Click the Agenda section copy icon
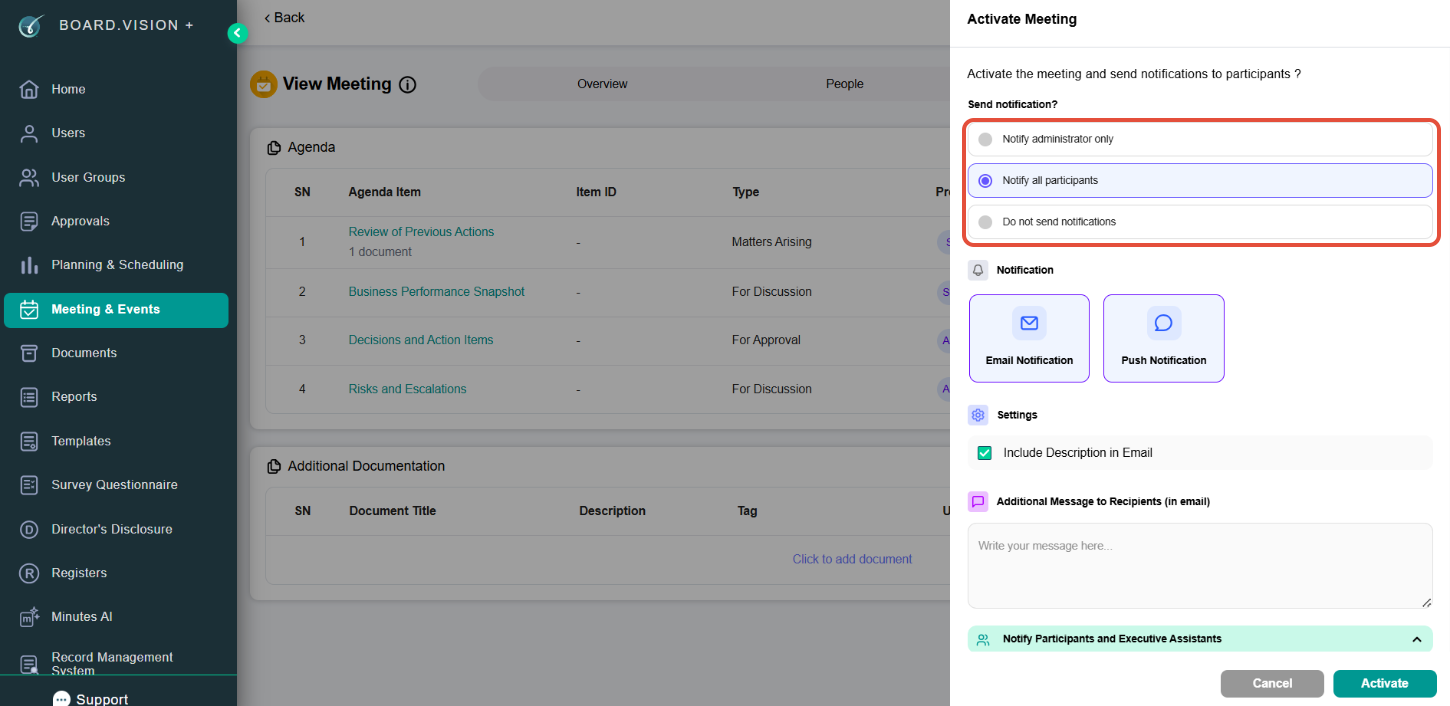Viewport: 1450px width, 706px height. (x=274, y=148)
